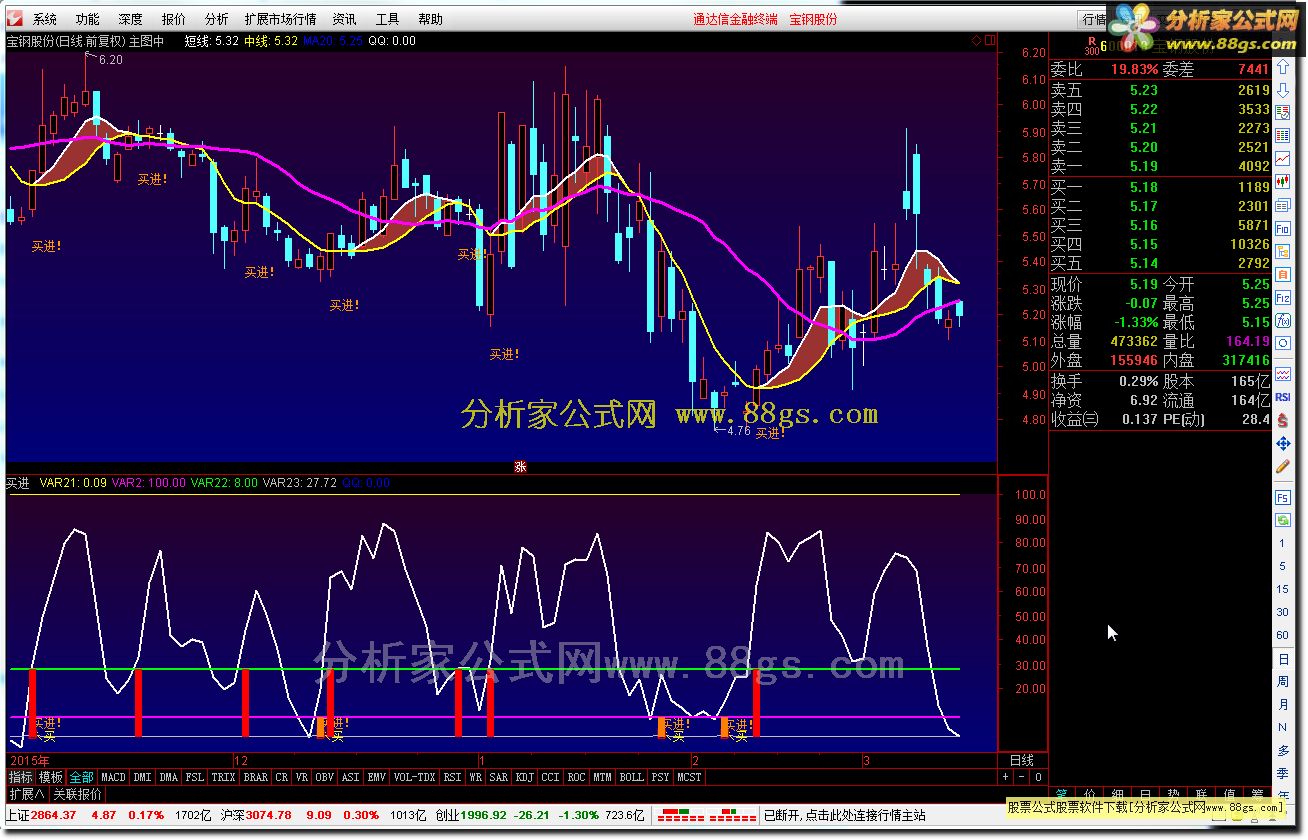The height and width of the screenshot is (840, 1308).
Task: Click the 宝钢股份 title link
Action: pos(814,19)
